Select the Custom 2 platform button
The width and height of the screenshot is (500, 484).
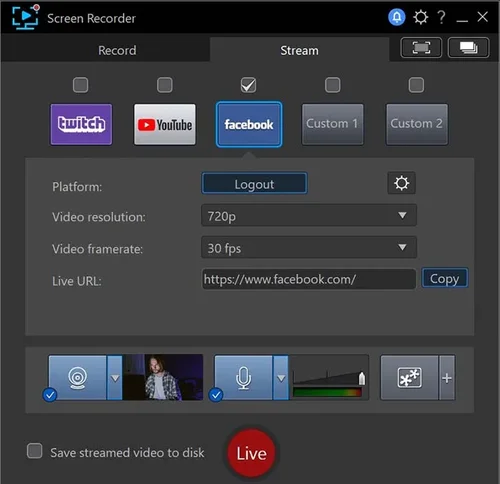click(x=417, y=124)
